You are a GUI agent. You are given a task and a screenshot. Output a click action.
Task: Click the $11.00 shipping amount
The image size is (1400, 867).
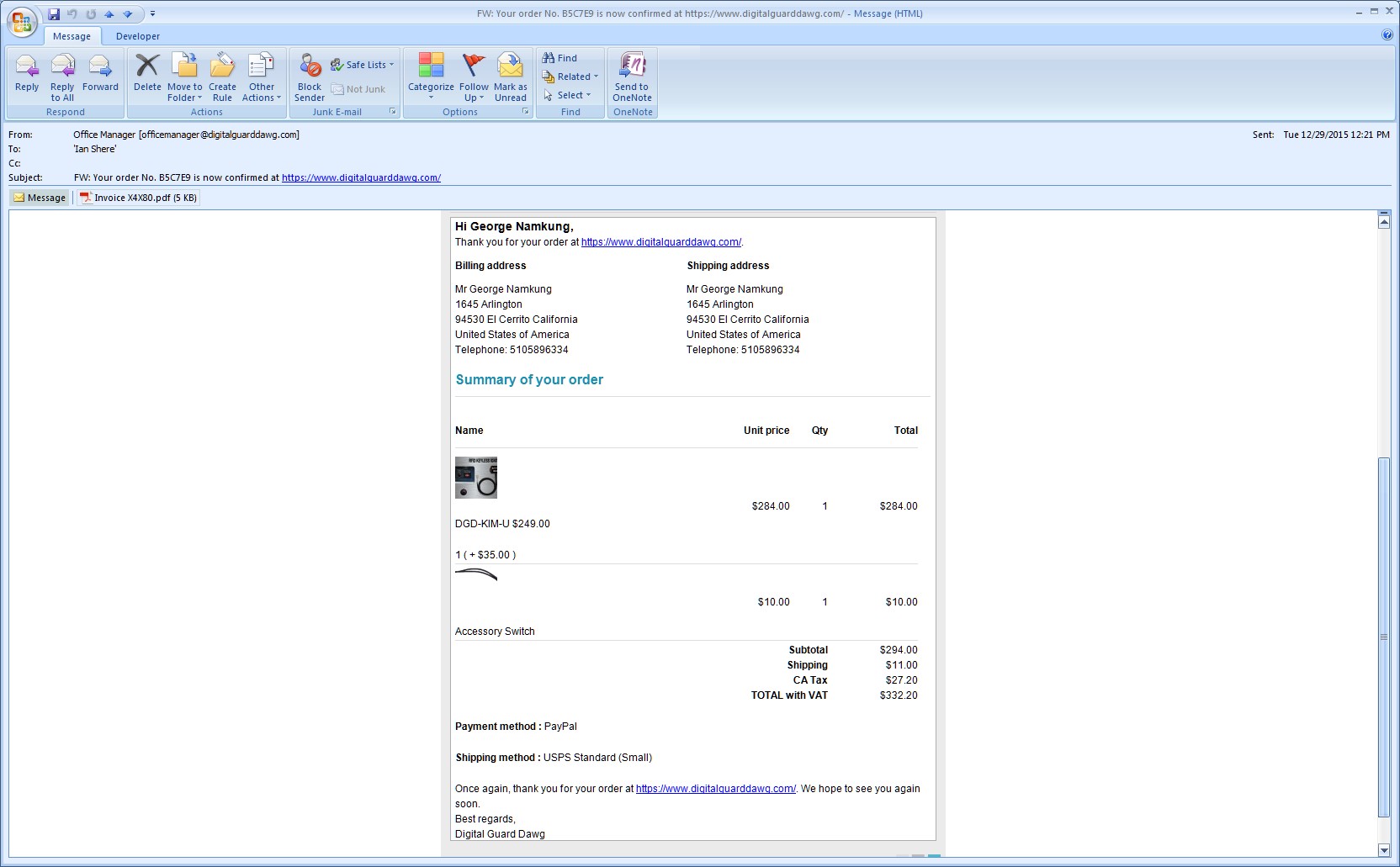(901, 665)
